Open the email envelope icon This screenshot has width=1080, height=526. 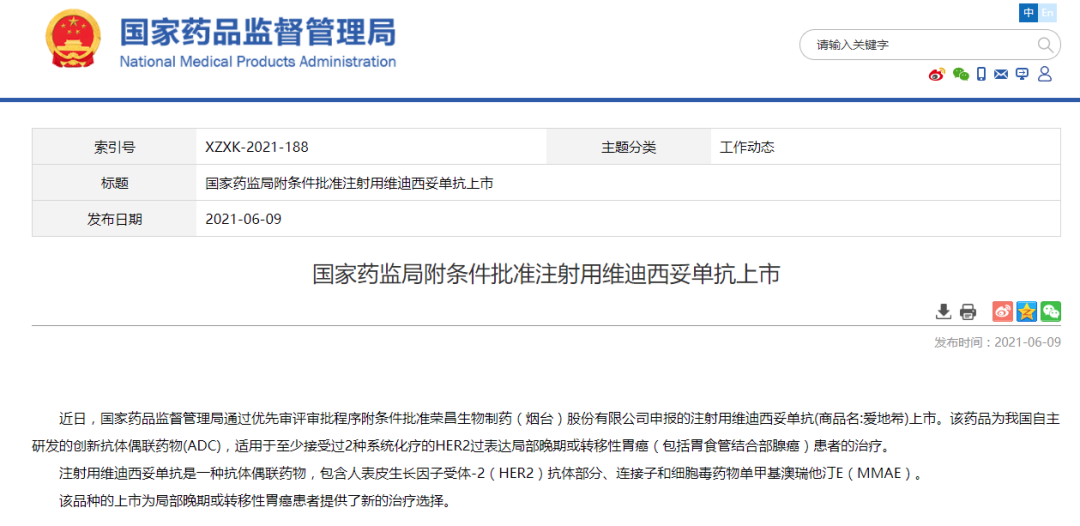pyautogui.click(x=1001, y=74)
